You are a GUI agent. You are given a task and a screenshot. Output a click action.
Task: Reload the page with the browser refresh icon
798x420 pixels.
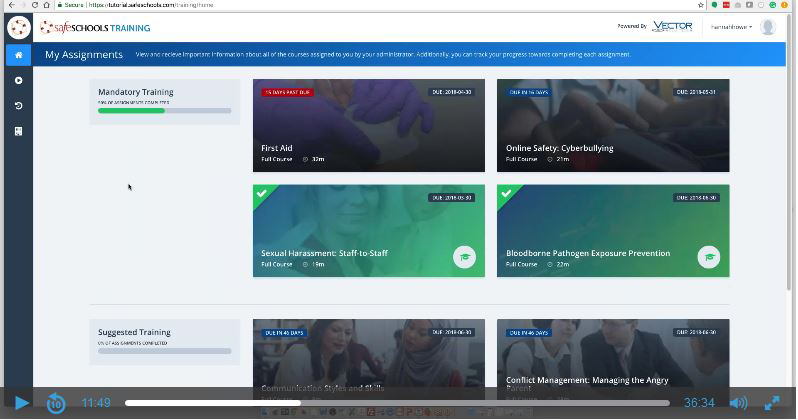(35, 5)
